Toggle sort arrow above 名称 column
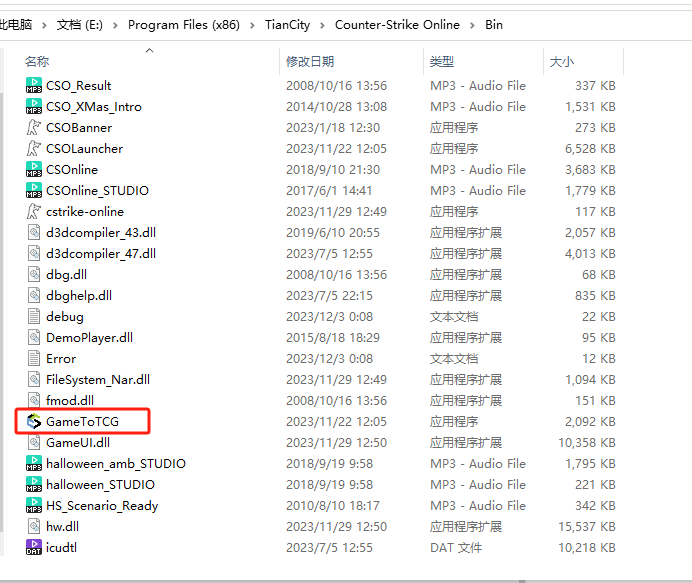 pos(150,50)
